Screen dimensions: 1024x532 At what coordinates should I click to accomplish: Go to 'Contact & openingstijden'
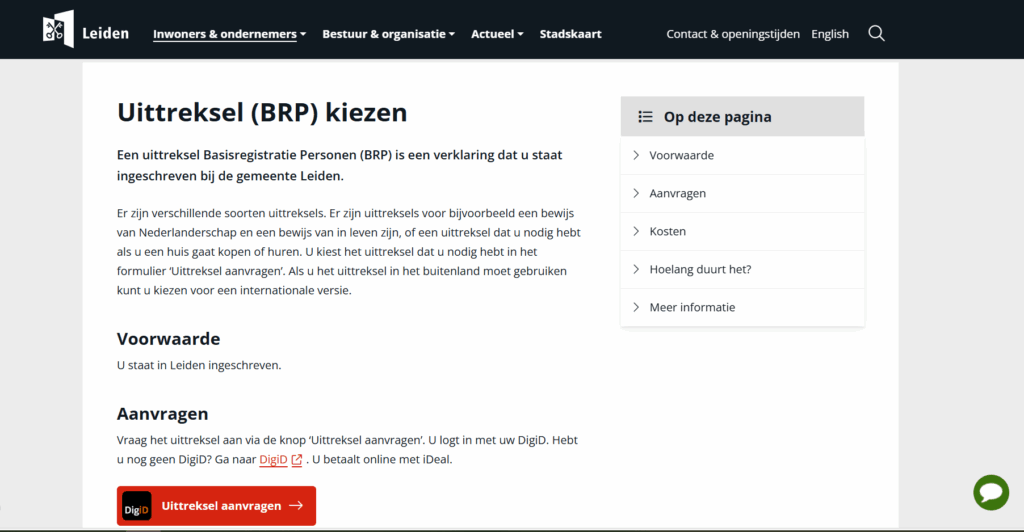tap(733, 34)
